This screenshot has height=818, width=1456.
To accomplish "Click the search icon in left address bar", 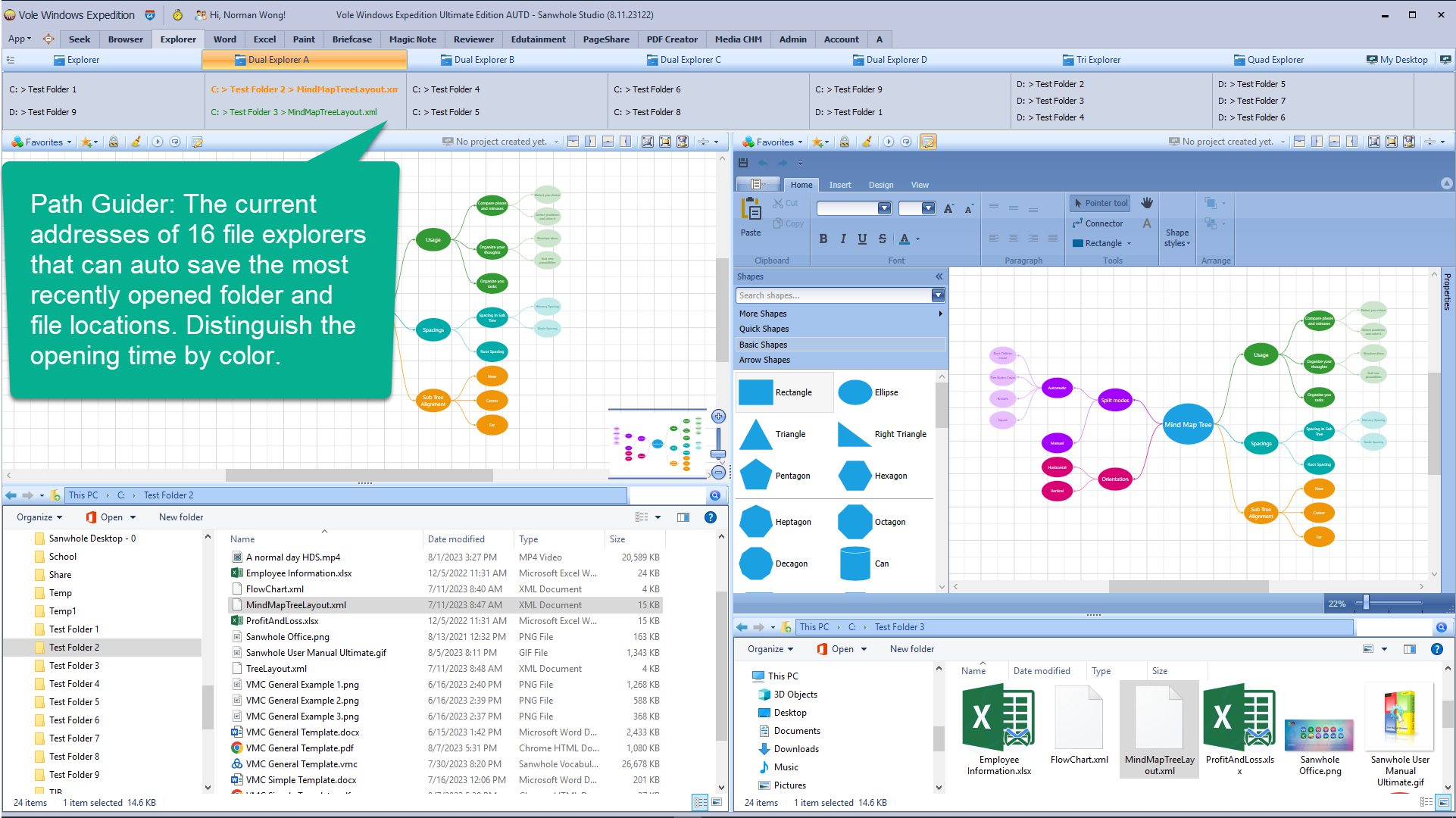I will click(x=714, y=495).
